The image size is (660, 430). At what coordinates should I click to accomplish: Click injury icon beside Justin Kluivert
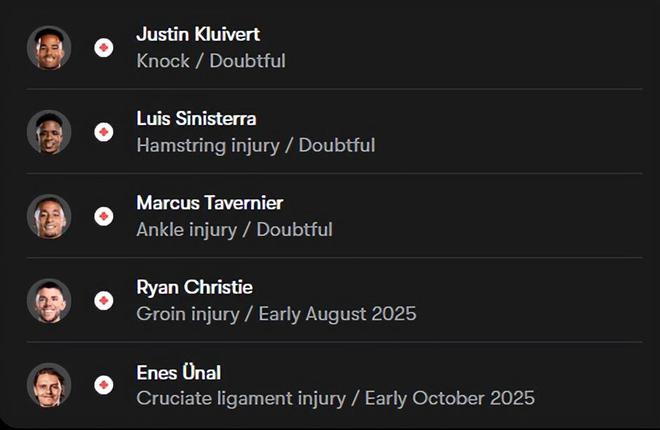pos(104,47)
